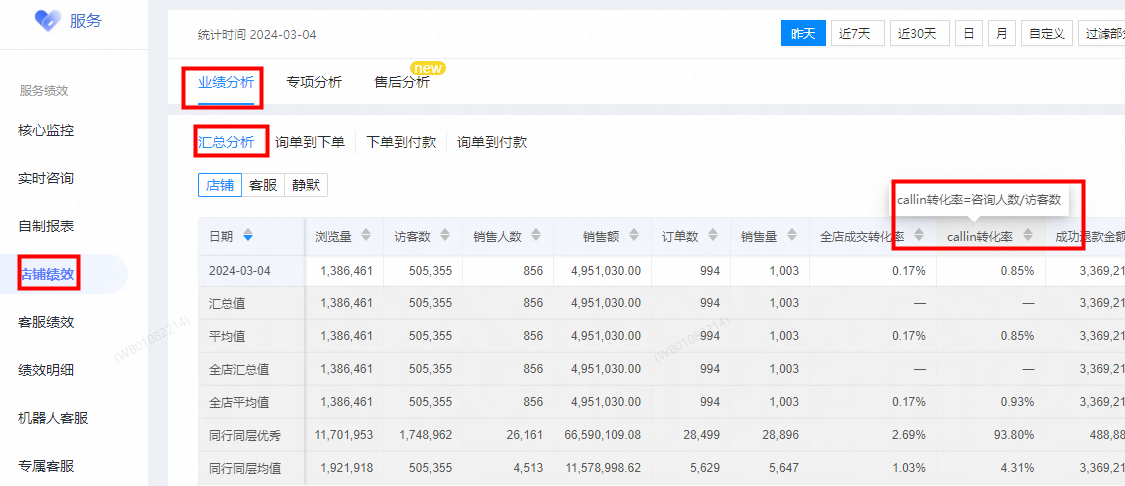Sort by 日期 column arrow icon
Image resolution: width=1125 pixels, height=486 pixels.
point(248,235)
